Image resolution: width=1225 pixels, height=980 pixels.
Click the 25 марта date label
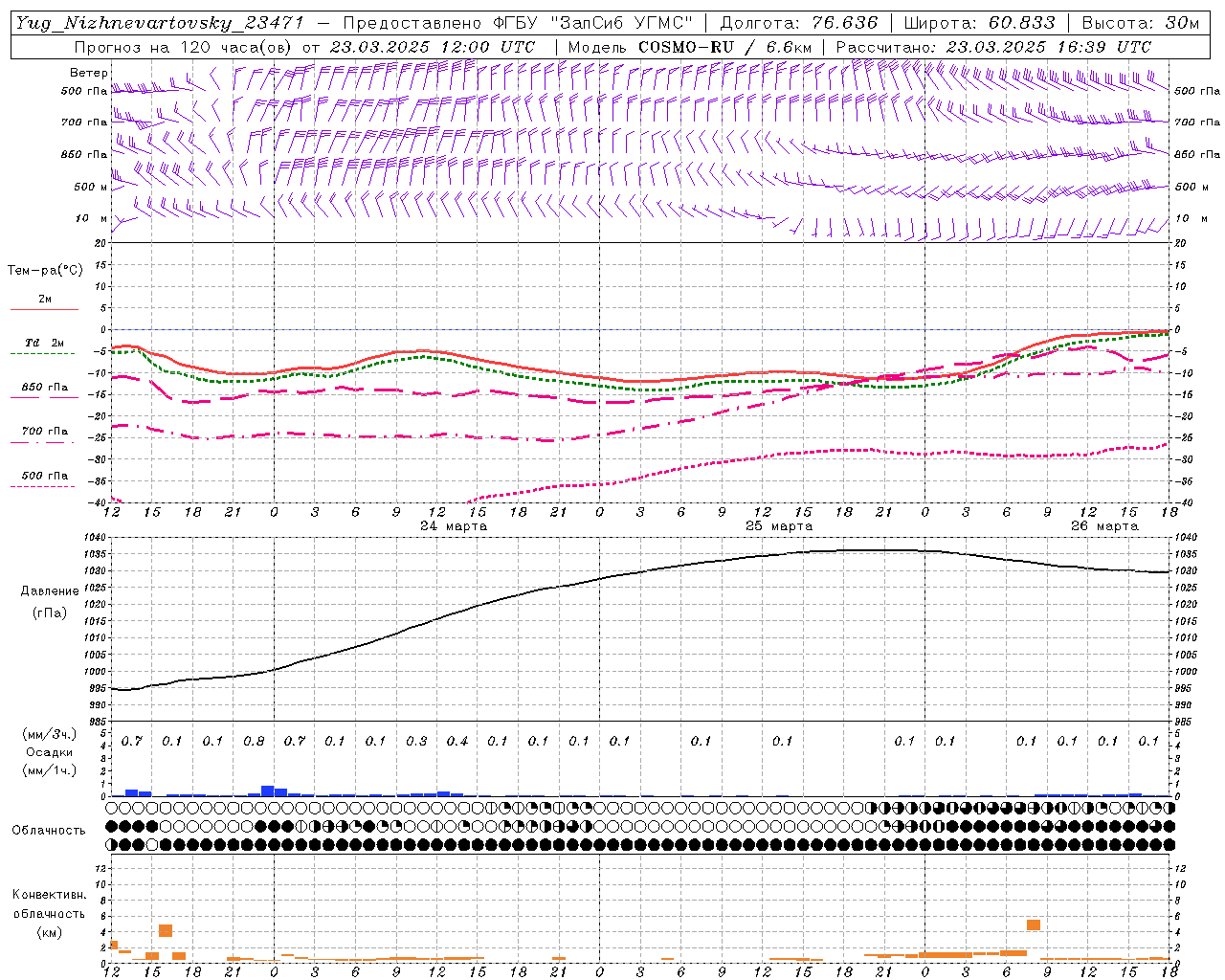point(779,526)
